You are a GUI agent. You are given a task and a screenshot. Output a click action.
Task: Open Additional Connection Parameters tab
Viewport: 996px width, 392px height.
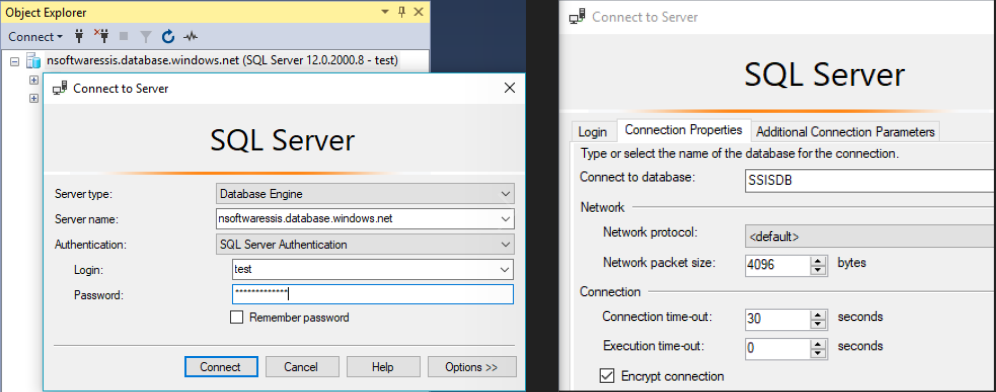[845, 132]
